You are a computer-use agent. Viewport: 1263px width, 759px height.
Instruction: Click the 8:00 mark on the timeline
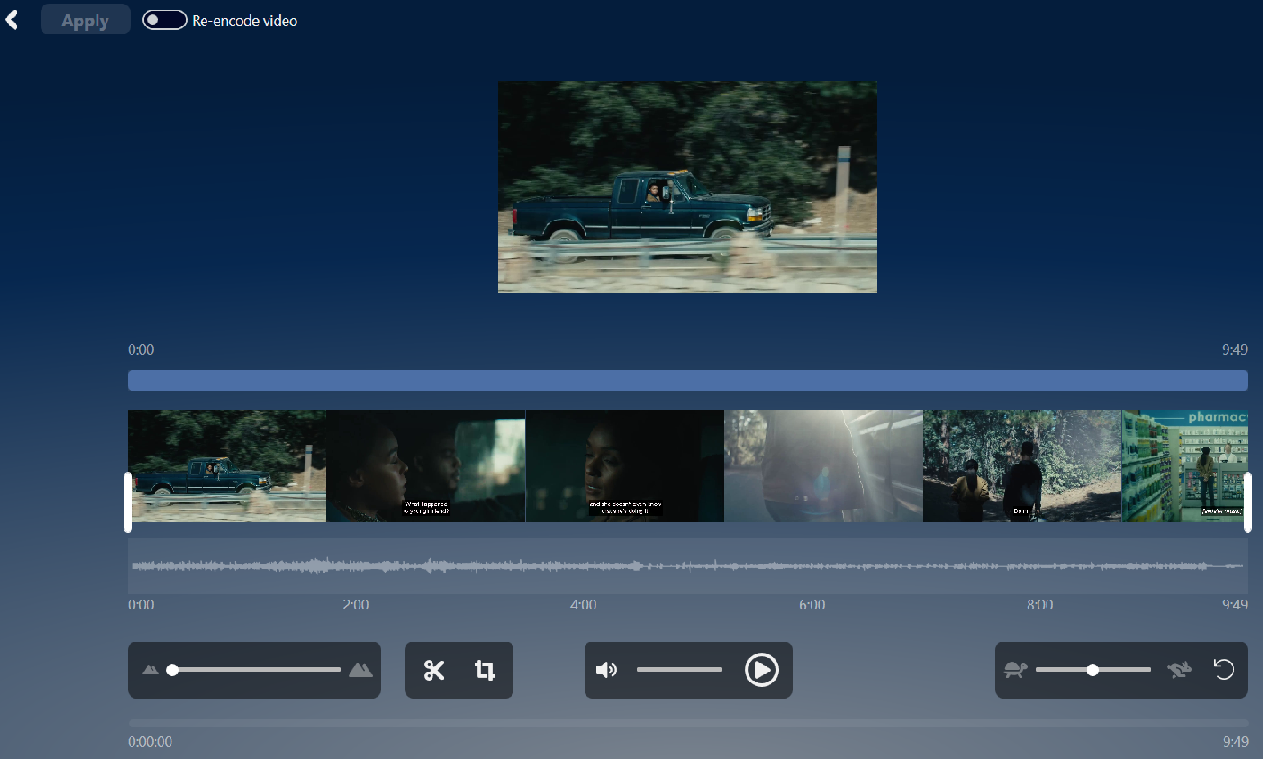[x=1040, y=605]
